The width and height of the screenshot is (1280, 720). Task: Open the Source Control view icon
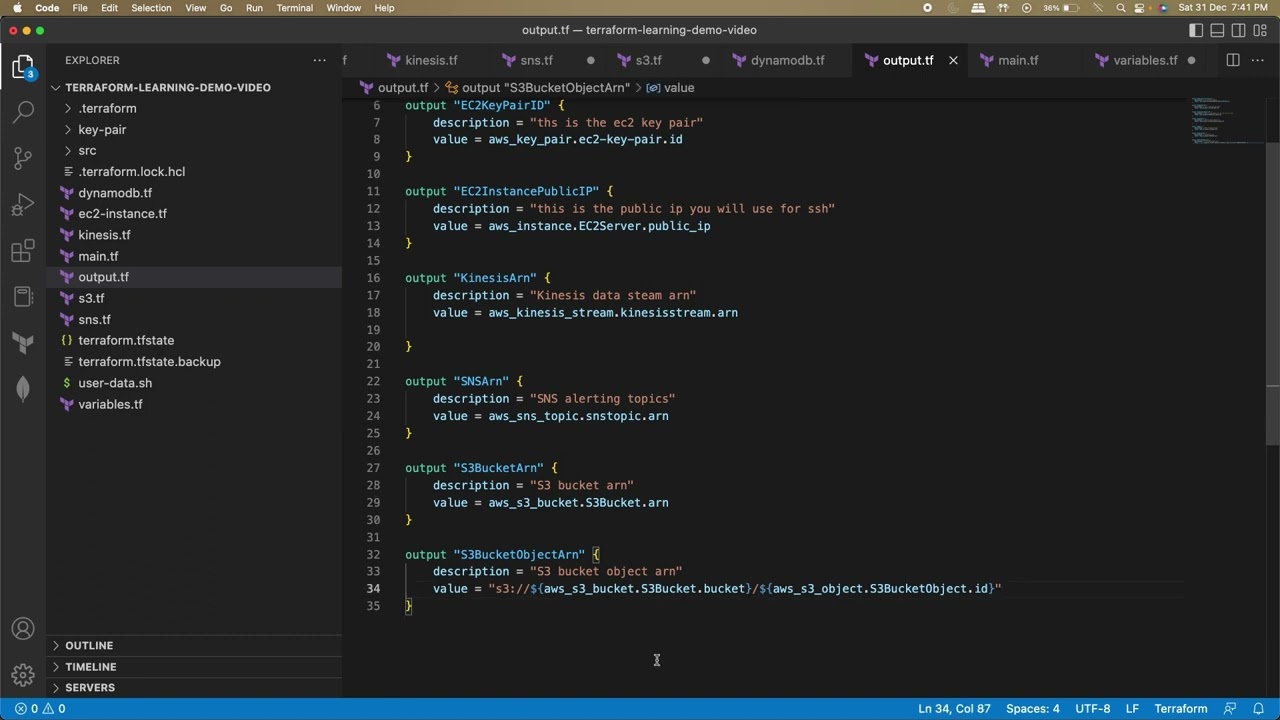[23, 158]
